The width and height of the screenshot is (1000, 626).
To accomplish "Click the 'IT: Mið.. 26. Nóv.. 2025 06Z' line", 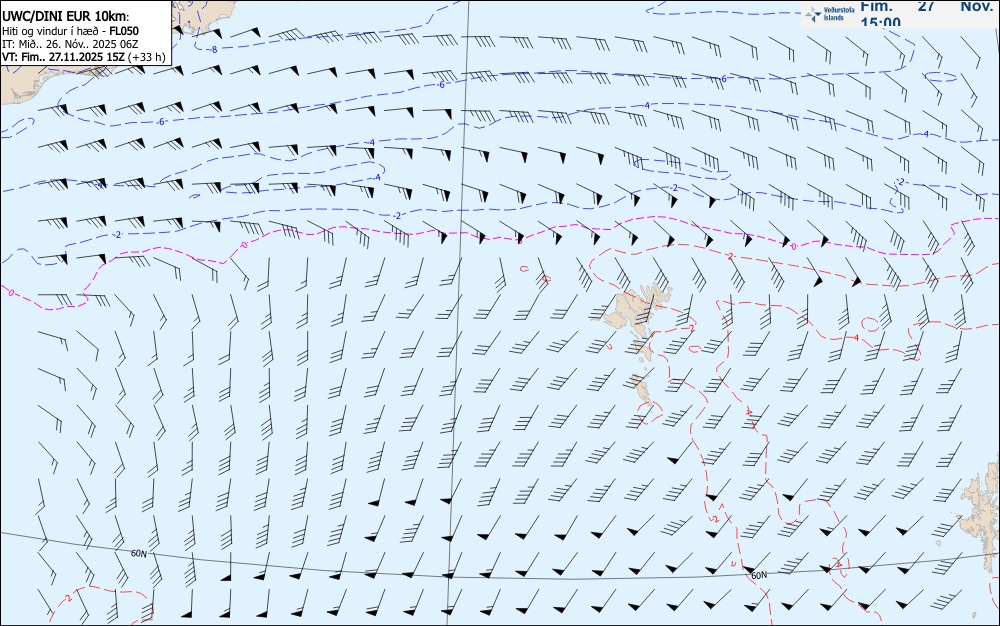I will tap(70, 44).
